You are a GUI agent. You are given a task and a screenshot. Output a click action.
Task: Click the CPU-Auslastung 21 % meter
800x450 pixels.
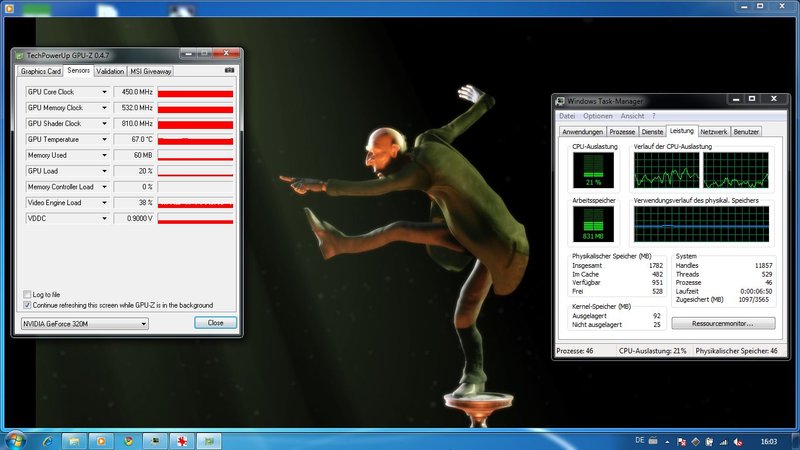coord(593,170)
